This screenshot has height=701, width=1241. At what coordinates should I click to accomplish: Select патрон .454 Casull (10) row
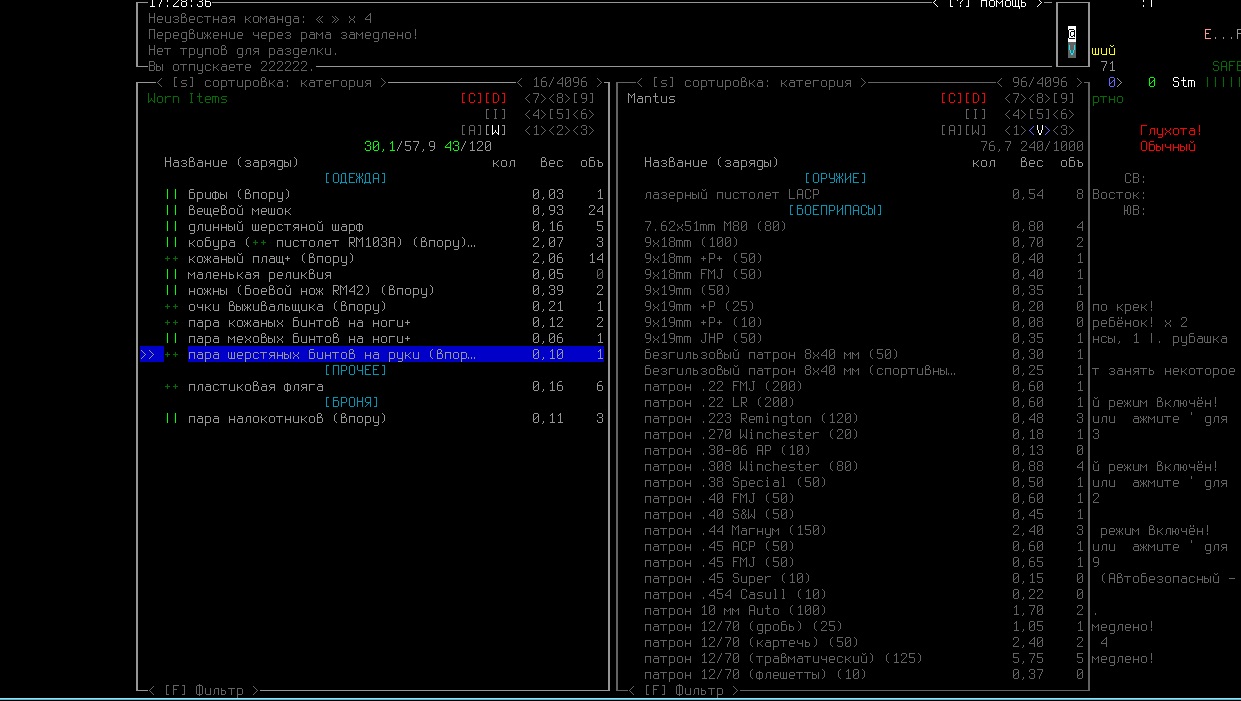[864, 595]
